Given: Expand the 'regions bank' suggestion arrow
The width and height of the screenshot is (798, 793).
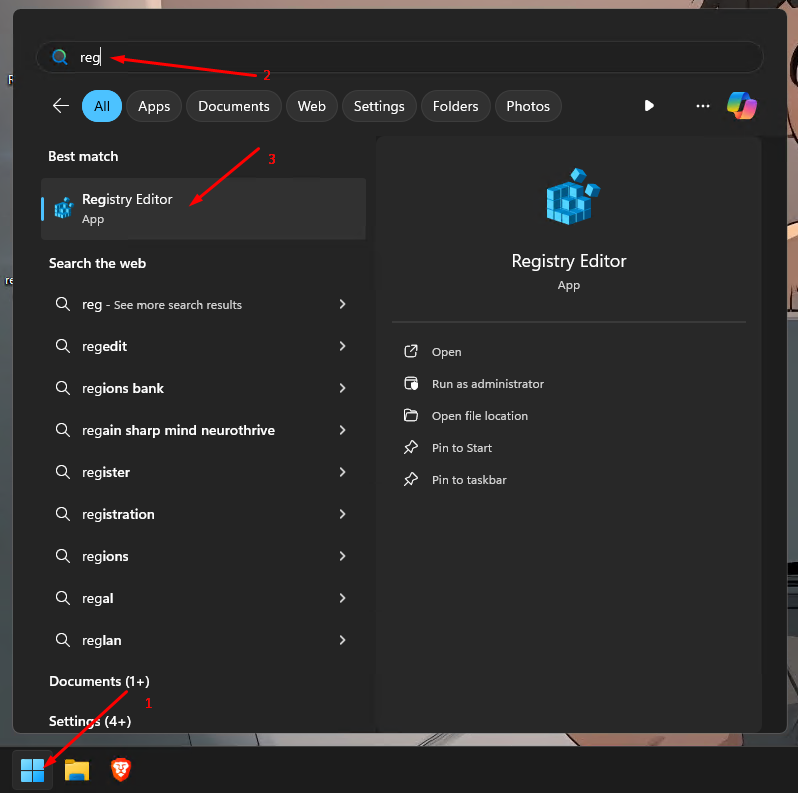Looking at the screenshot, I should 342,388.
